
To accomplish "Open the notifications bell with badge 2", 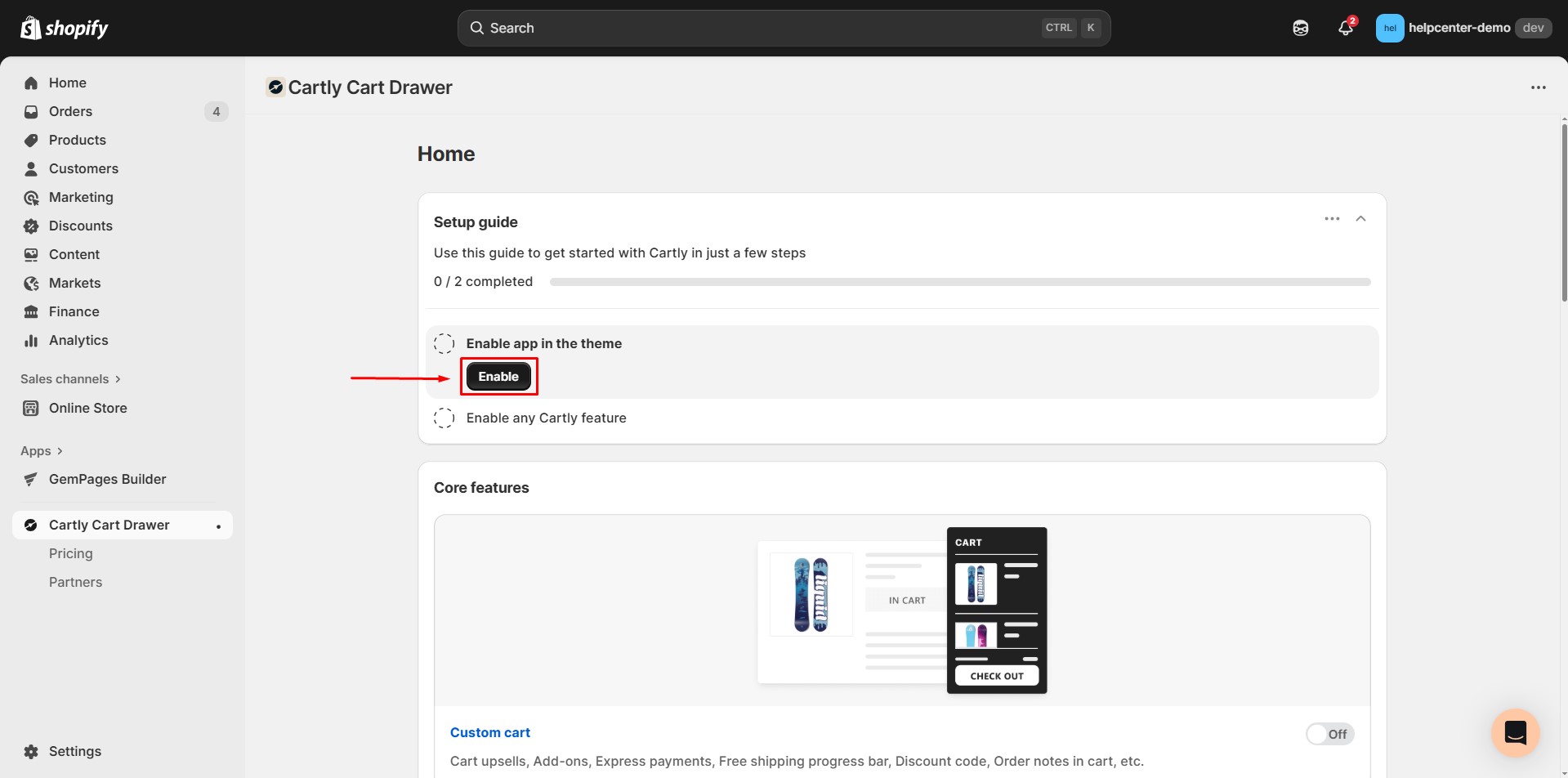I will click(1345, 27).
